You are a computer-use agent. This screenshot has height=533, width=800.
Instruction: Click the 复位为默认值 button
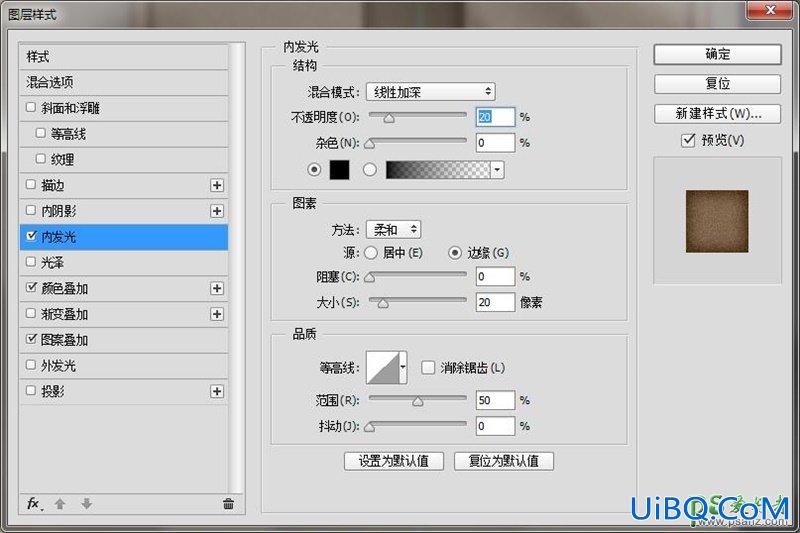click(x=504, y=461)
